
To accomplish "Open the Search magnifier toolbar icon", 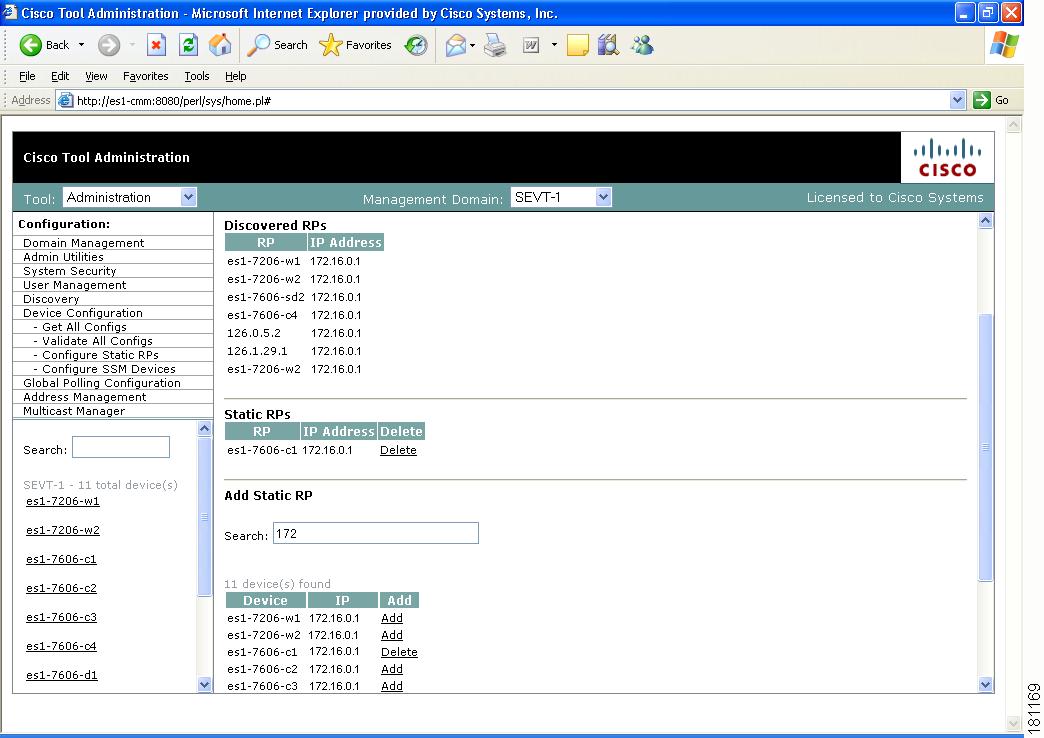I will 258,45.
